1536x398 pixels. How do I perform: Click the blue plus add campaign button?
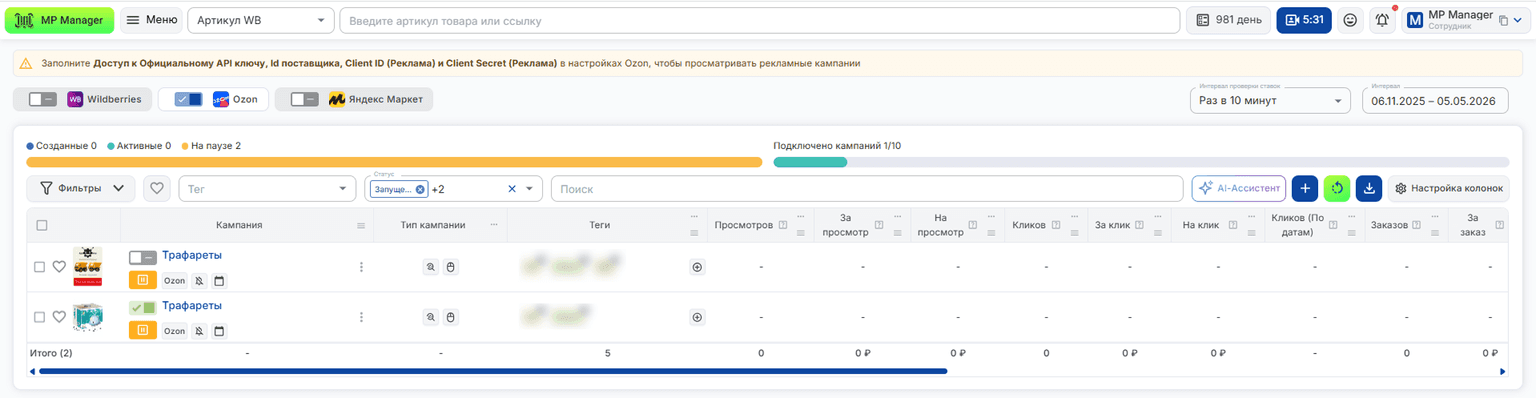tap(1304, 188)
